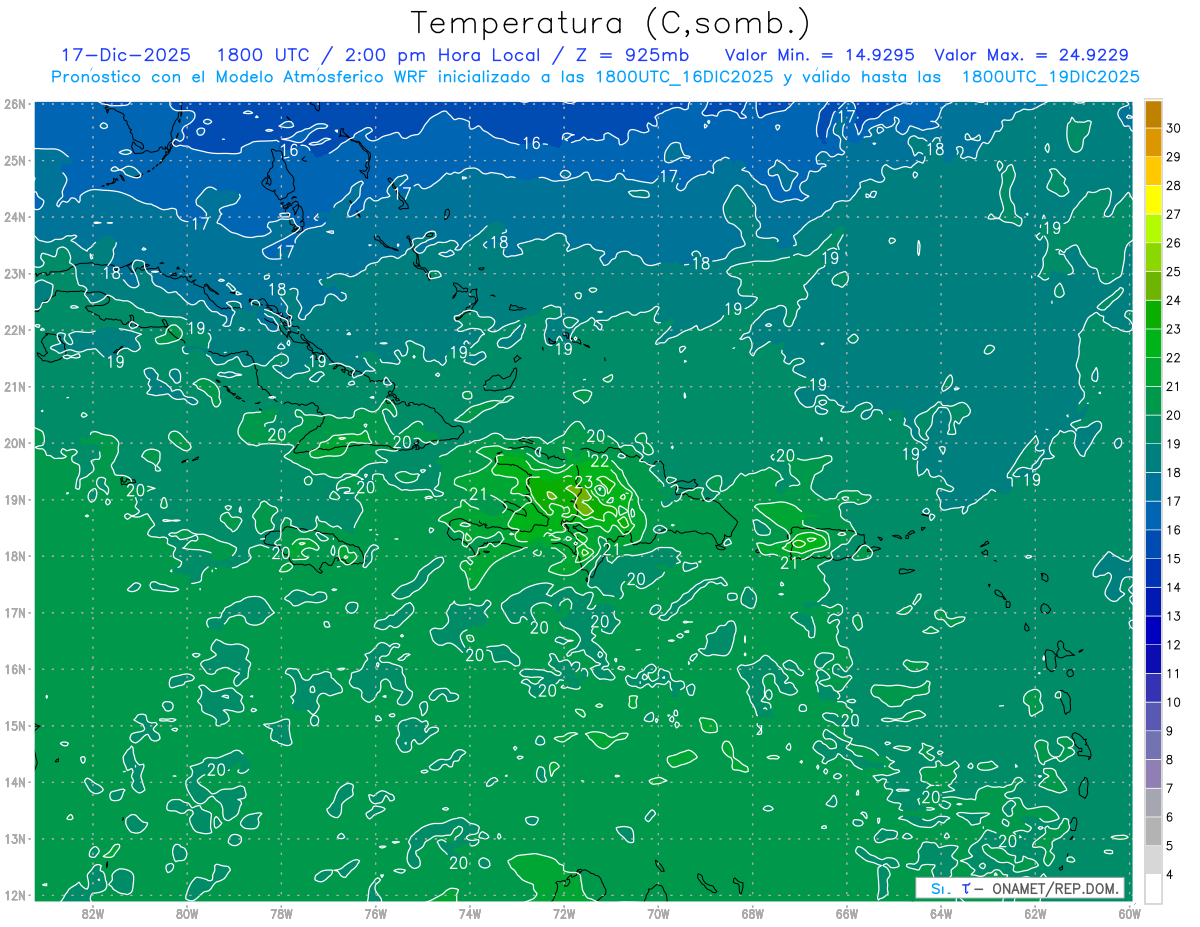The width and height of the screenshot is (1200, 927).
Task: Click the '18N' latitude axis label
Action: 15,556
